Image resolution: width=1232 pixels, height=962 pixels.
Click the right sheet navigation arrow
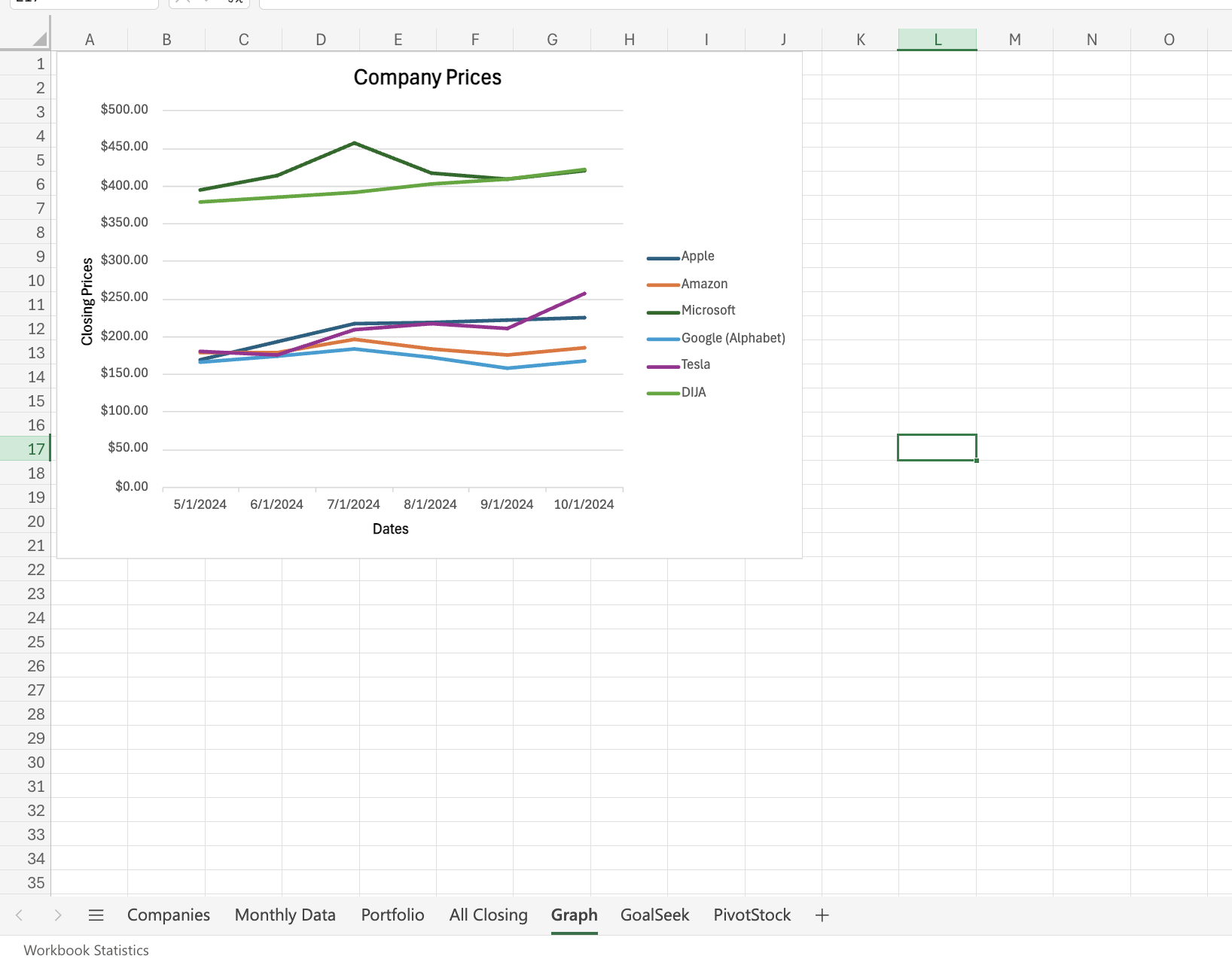[59, 915]
